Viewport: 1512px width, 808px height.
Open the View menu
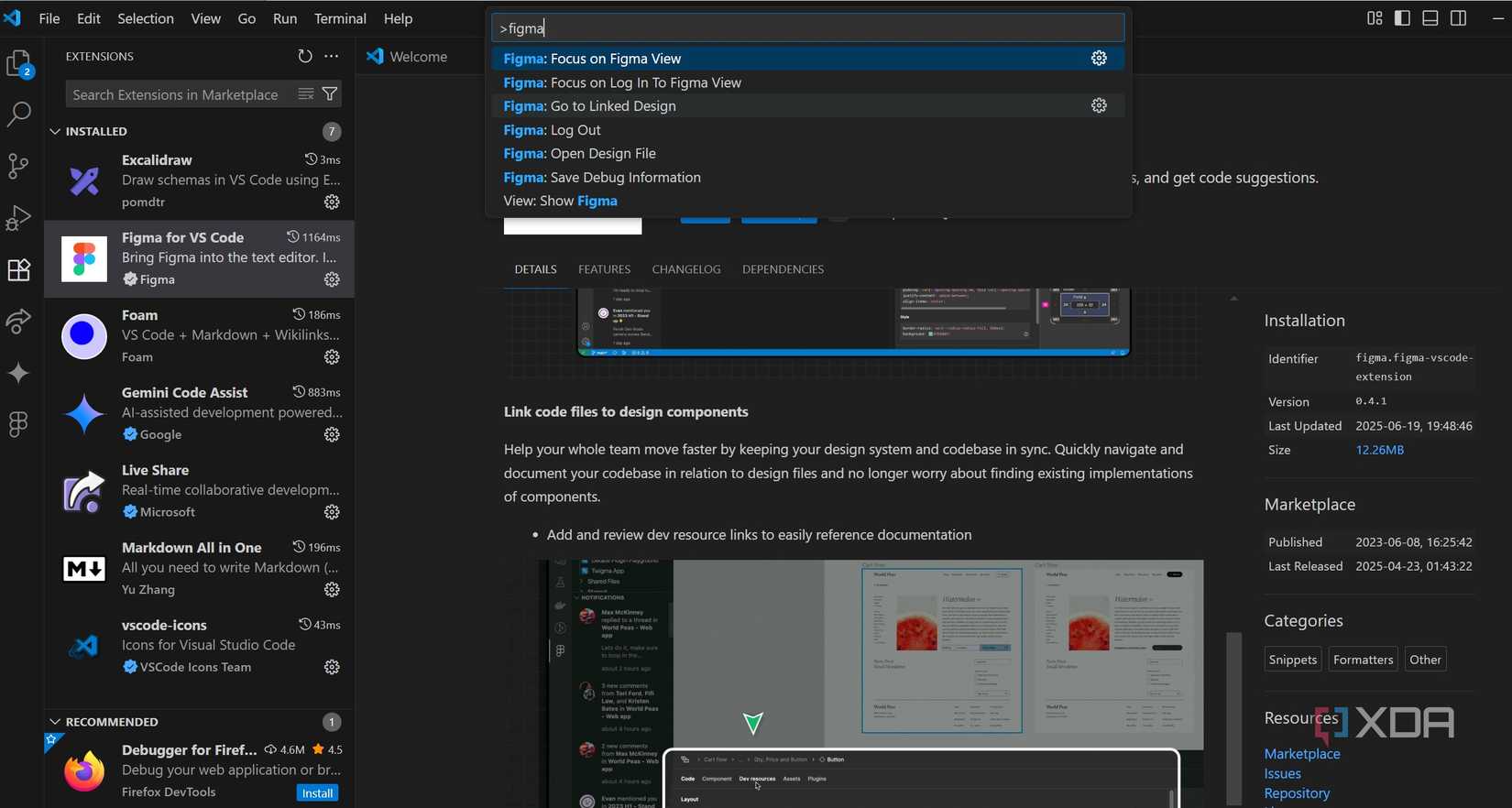(206, 18)
